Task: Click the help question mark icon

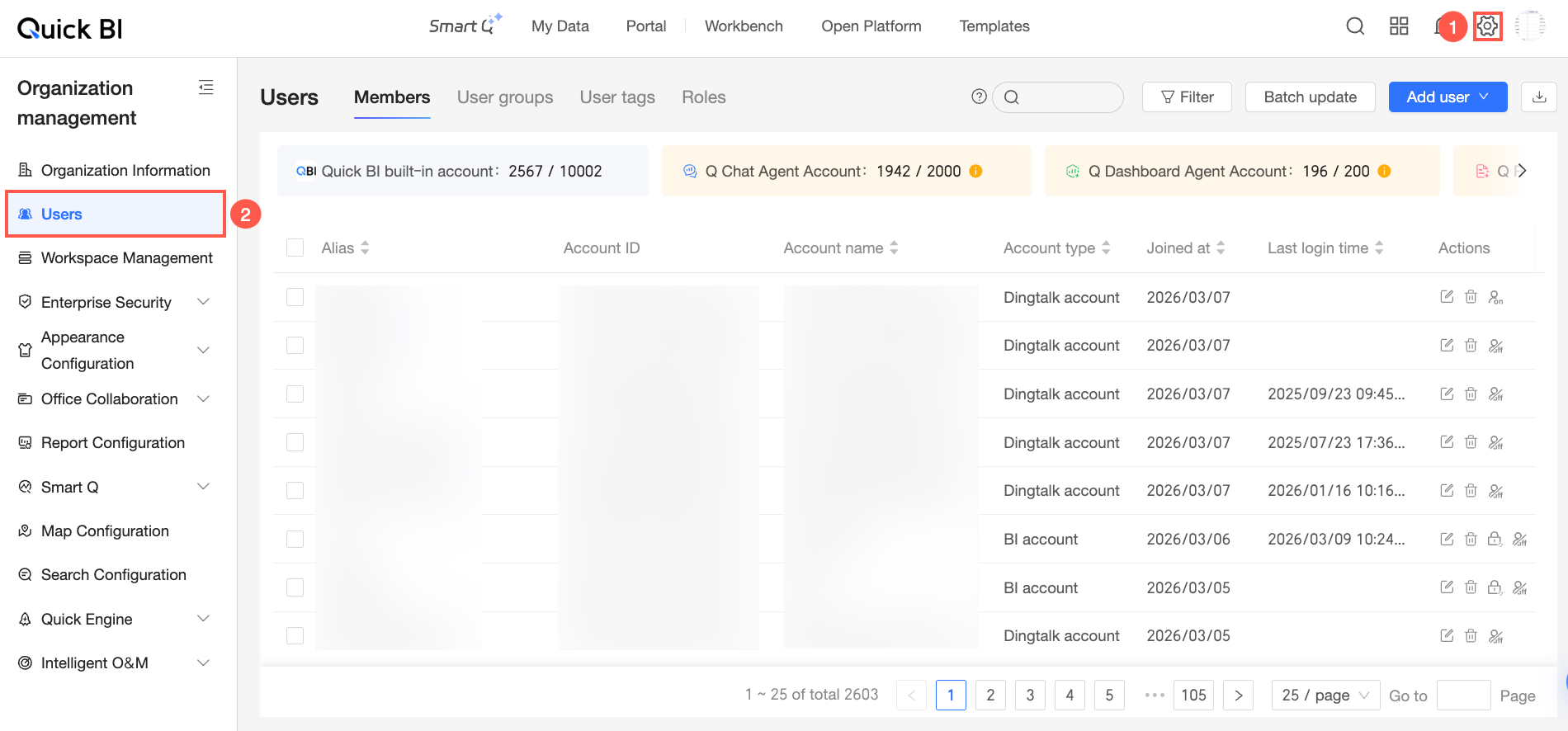Action: [x=979, y=97]
